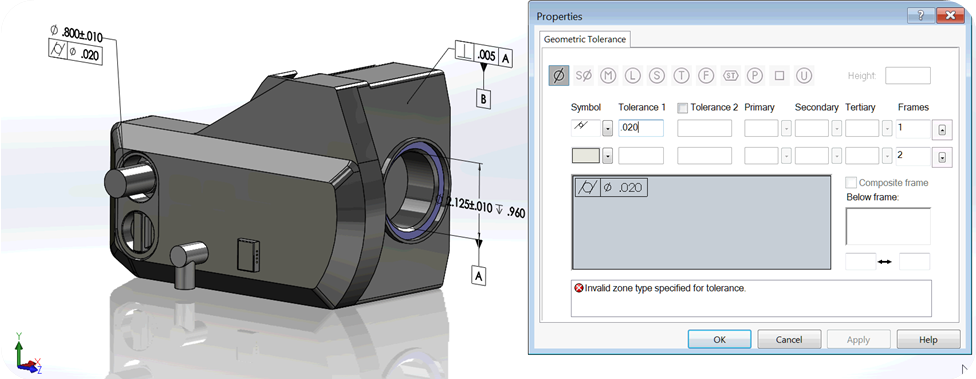
Task: Click the Tolerance 1 field containing .020
Action: coord(640,128)
